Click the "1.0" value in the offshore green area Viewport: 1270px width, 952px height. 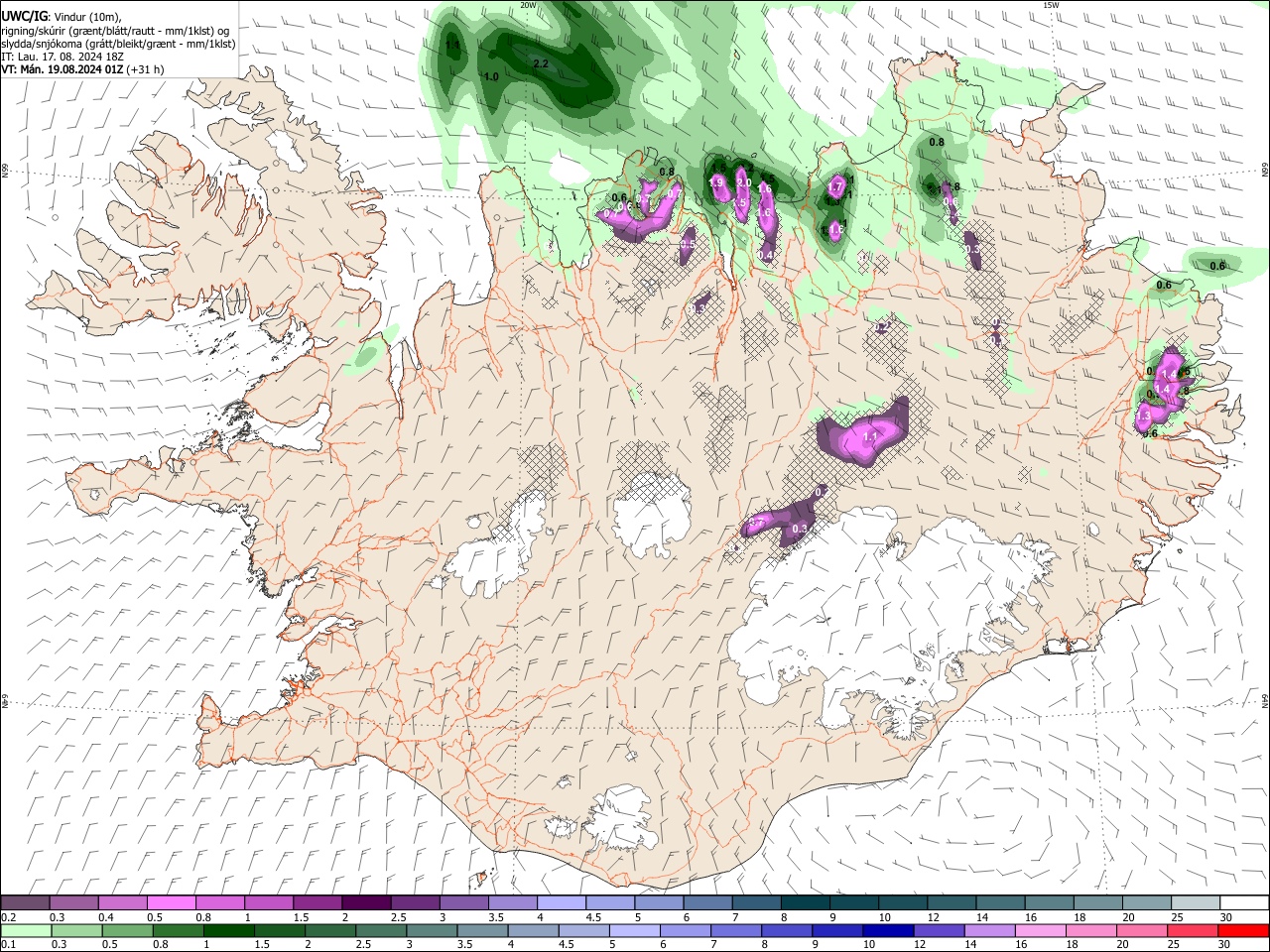(490, 76)
